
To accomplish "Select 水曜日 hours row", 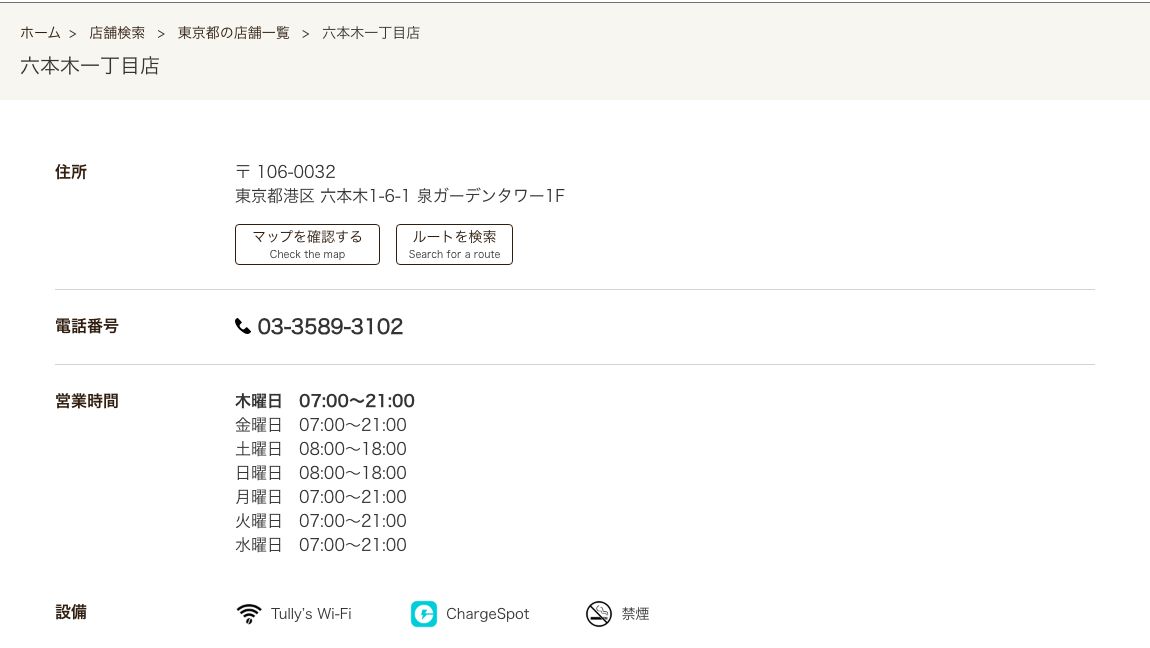I will coord(321,545).
